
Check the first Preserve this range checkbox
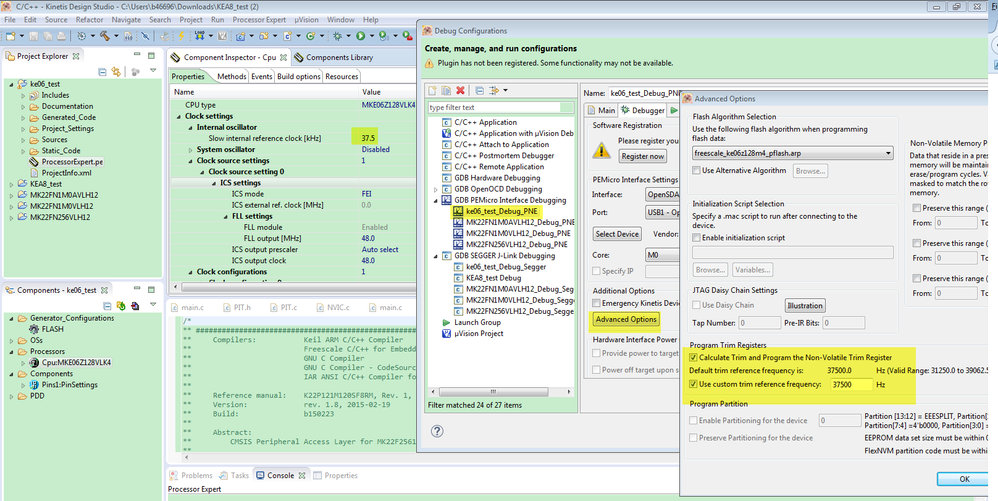(x=916, y=208)
